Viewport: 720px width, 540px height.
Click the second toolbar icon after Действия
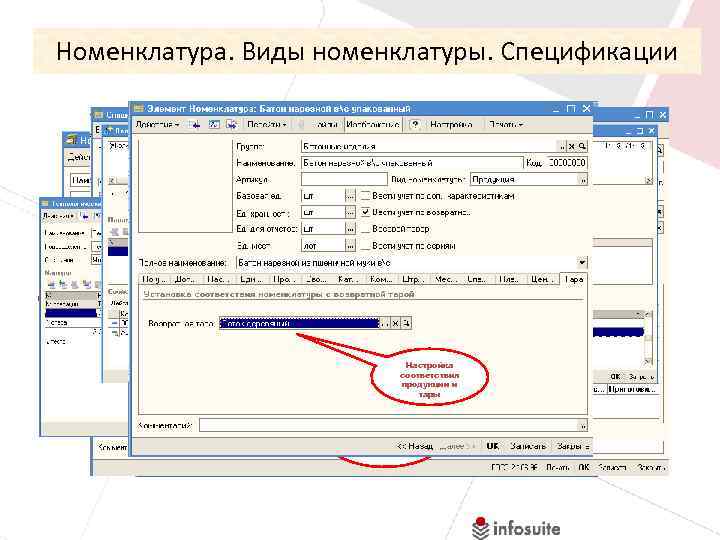pos(214,124)
